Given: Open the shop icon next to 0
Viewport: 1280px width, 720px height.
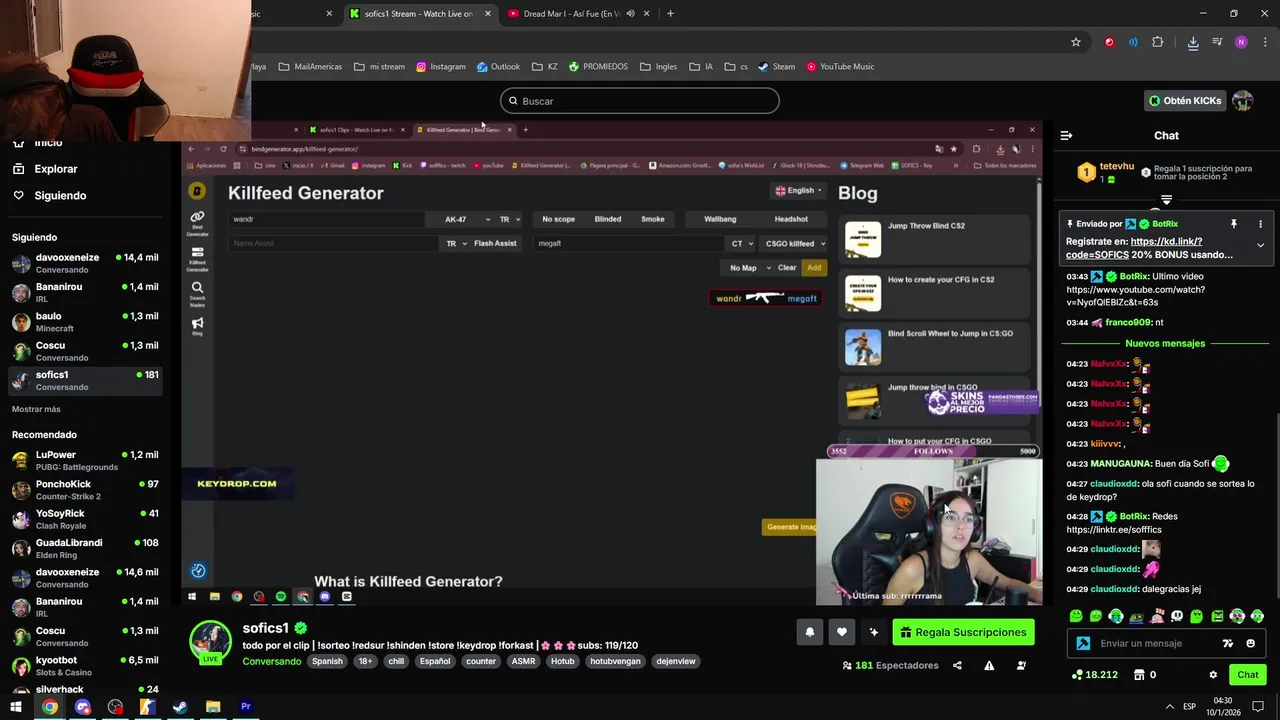Looking at the screenshot, I should [x=1139, y=675].
